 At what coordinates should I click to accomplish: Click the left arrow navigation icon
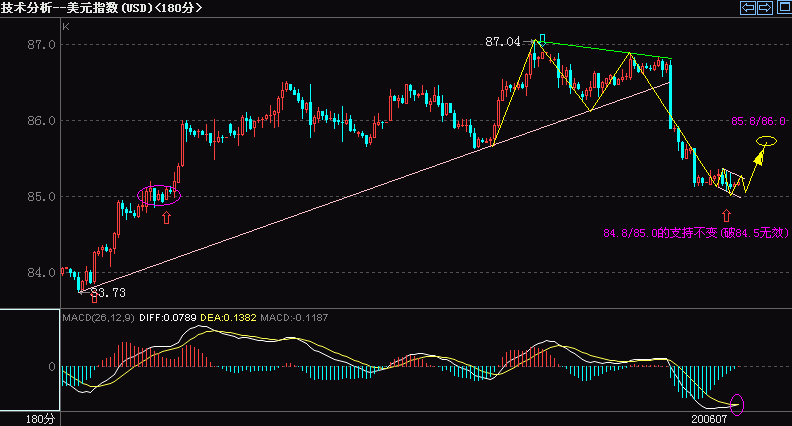747,8
